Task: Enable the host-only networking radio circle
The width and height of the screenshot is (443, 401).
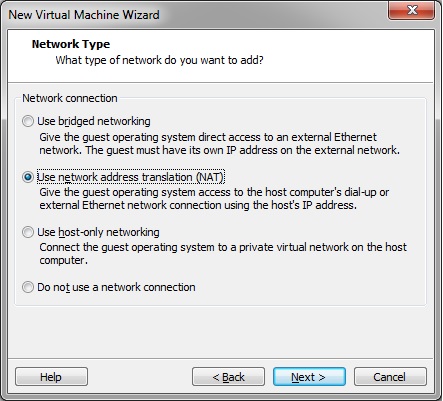Action: point(28,232)
